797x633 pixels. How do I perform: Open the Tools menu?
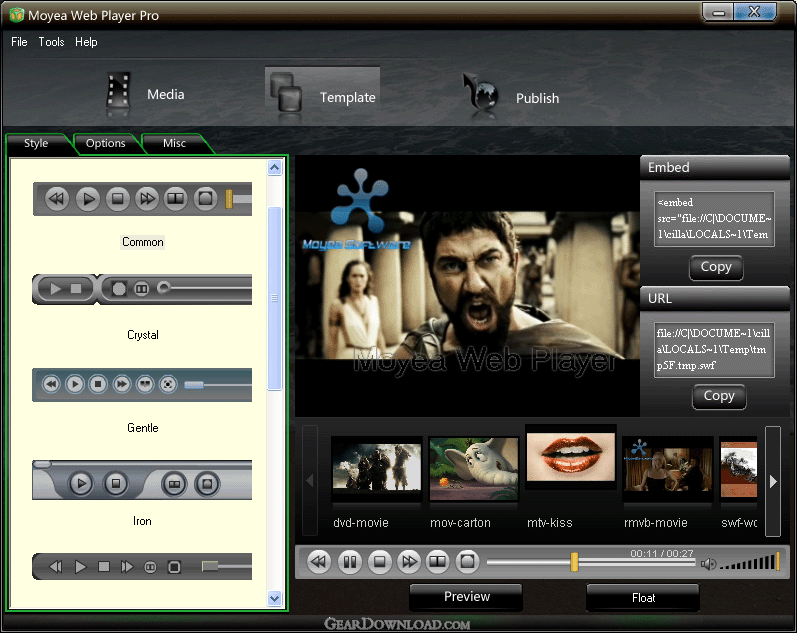[x=51, y=42]
